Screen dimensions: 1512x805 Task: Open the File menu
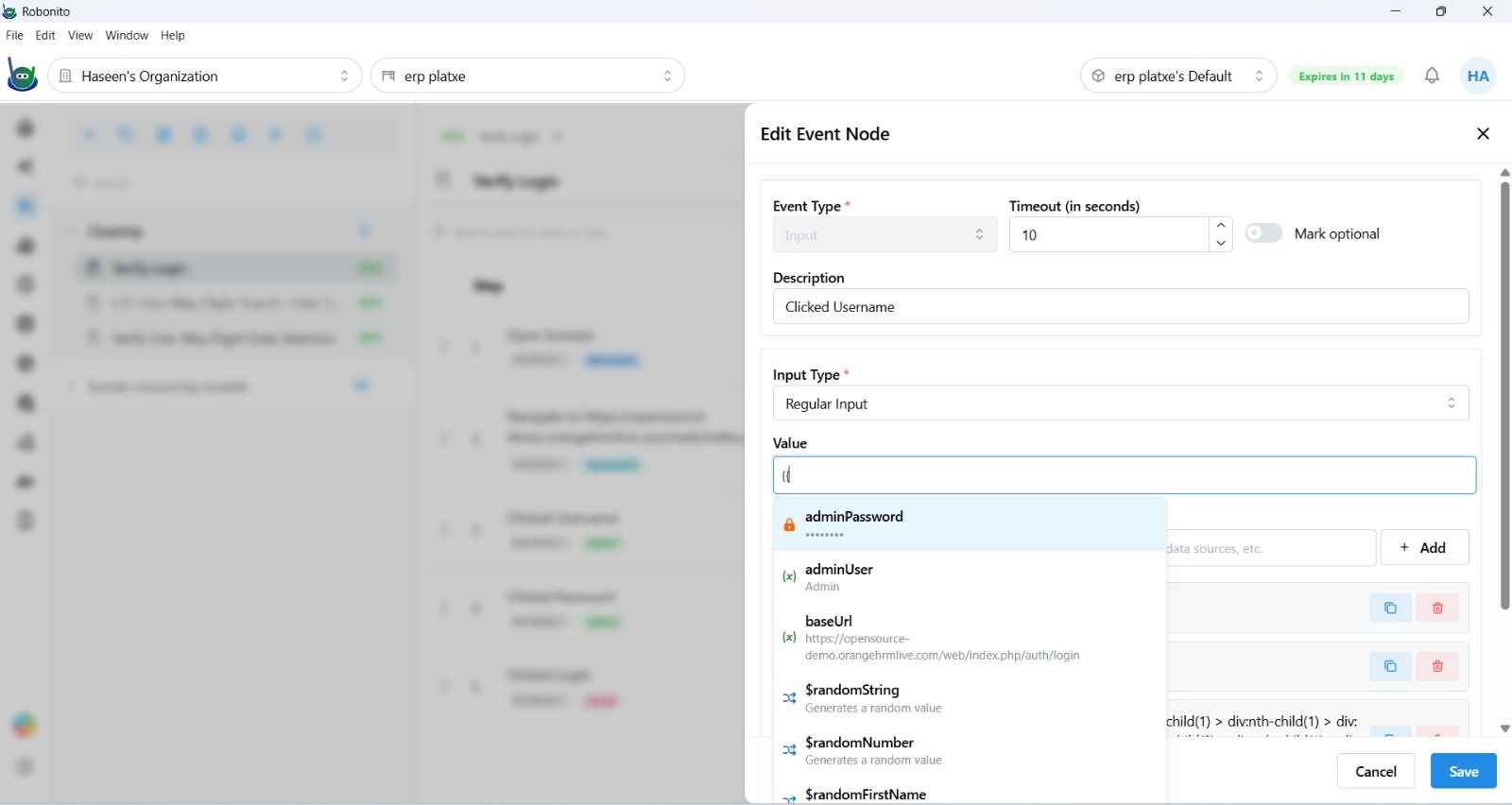[x=14, y=35]
